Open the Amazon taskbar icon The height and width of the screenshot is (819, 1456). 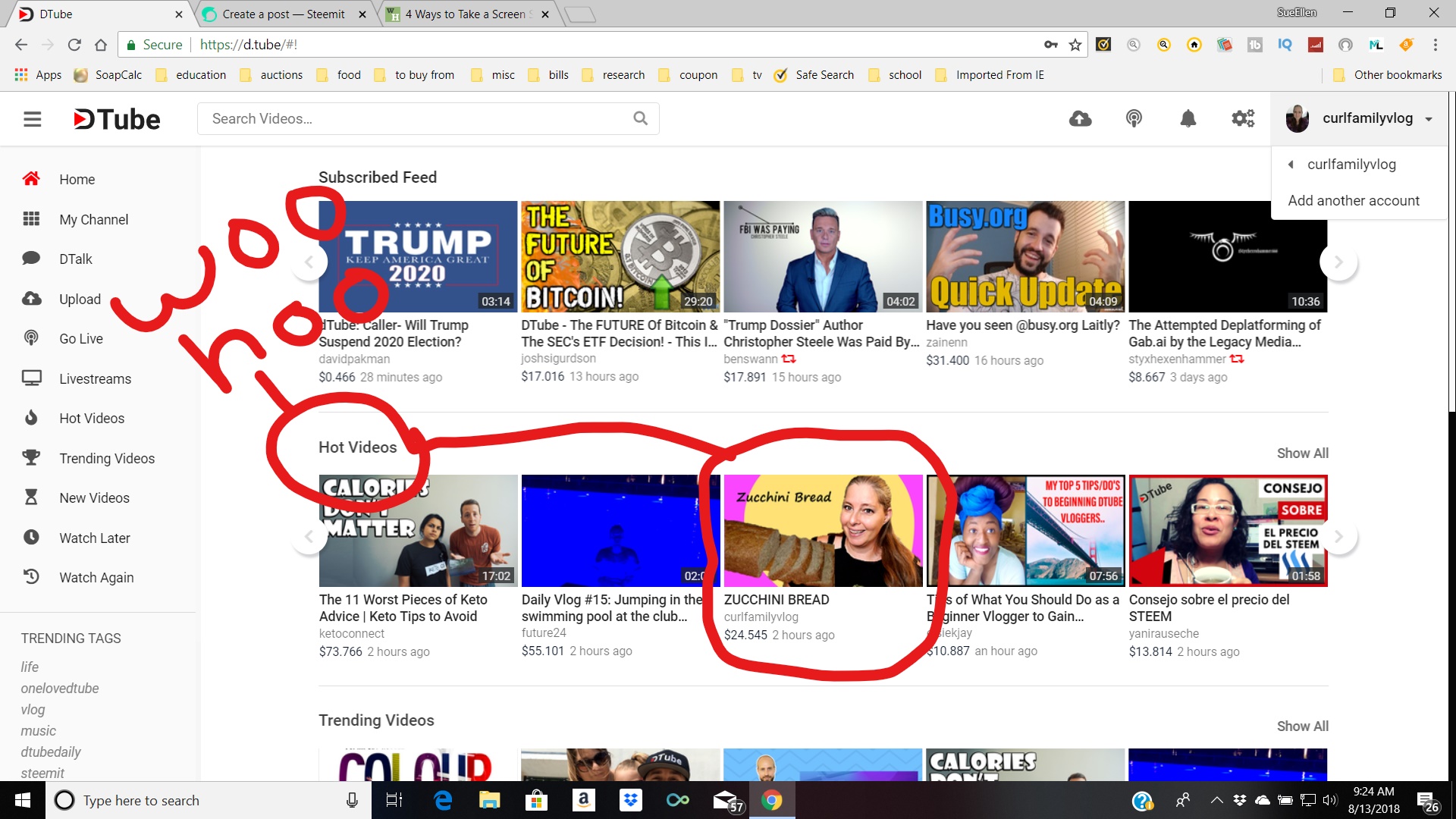583,800
